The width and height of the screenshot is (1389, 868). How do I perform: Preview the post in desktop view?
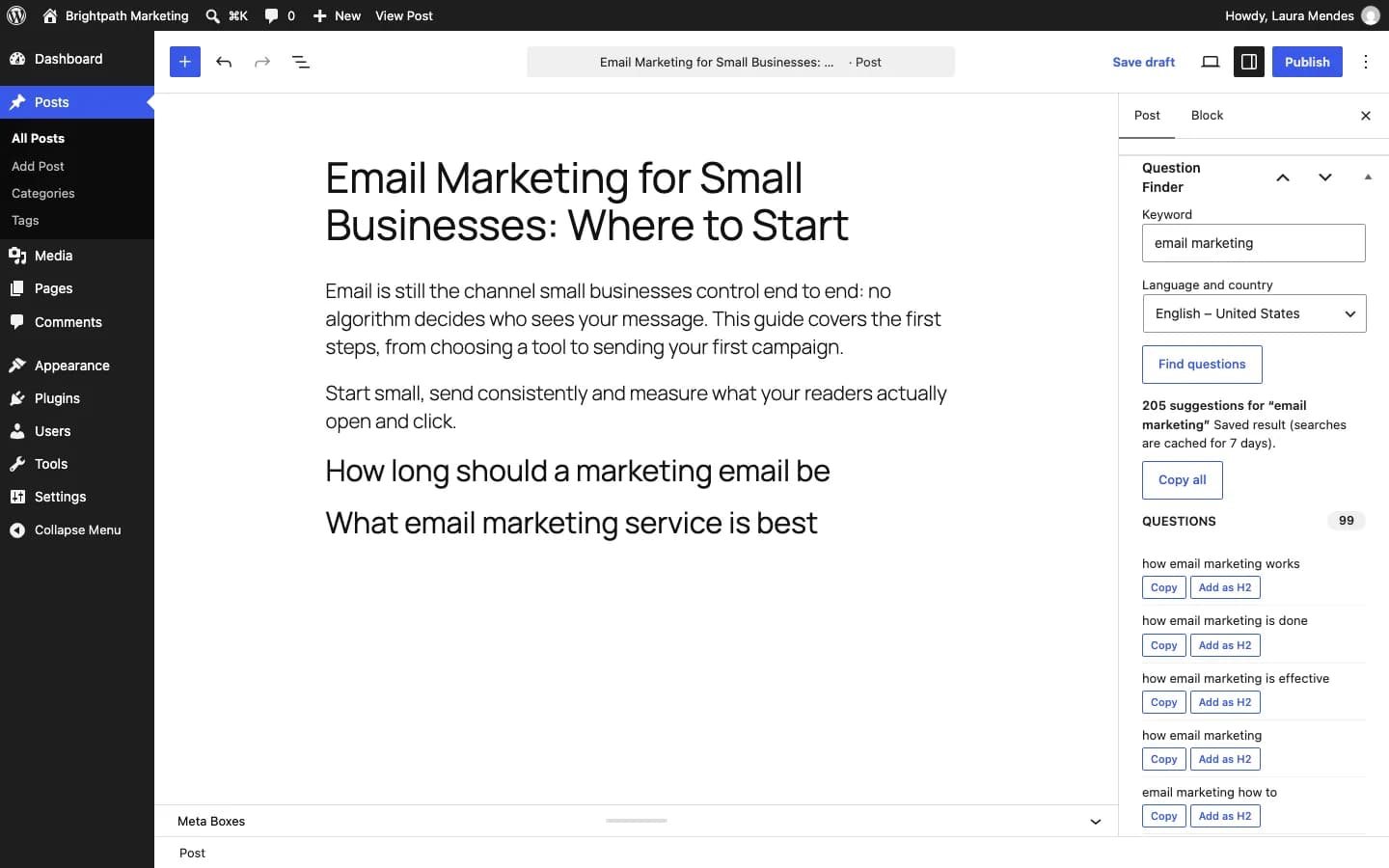pyautogui.click(x=1211, y=62)
